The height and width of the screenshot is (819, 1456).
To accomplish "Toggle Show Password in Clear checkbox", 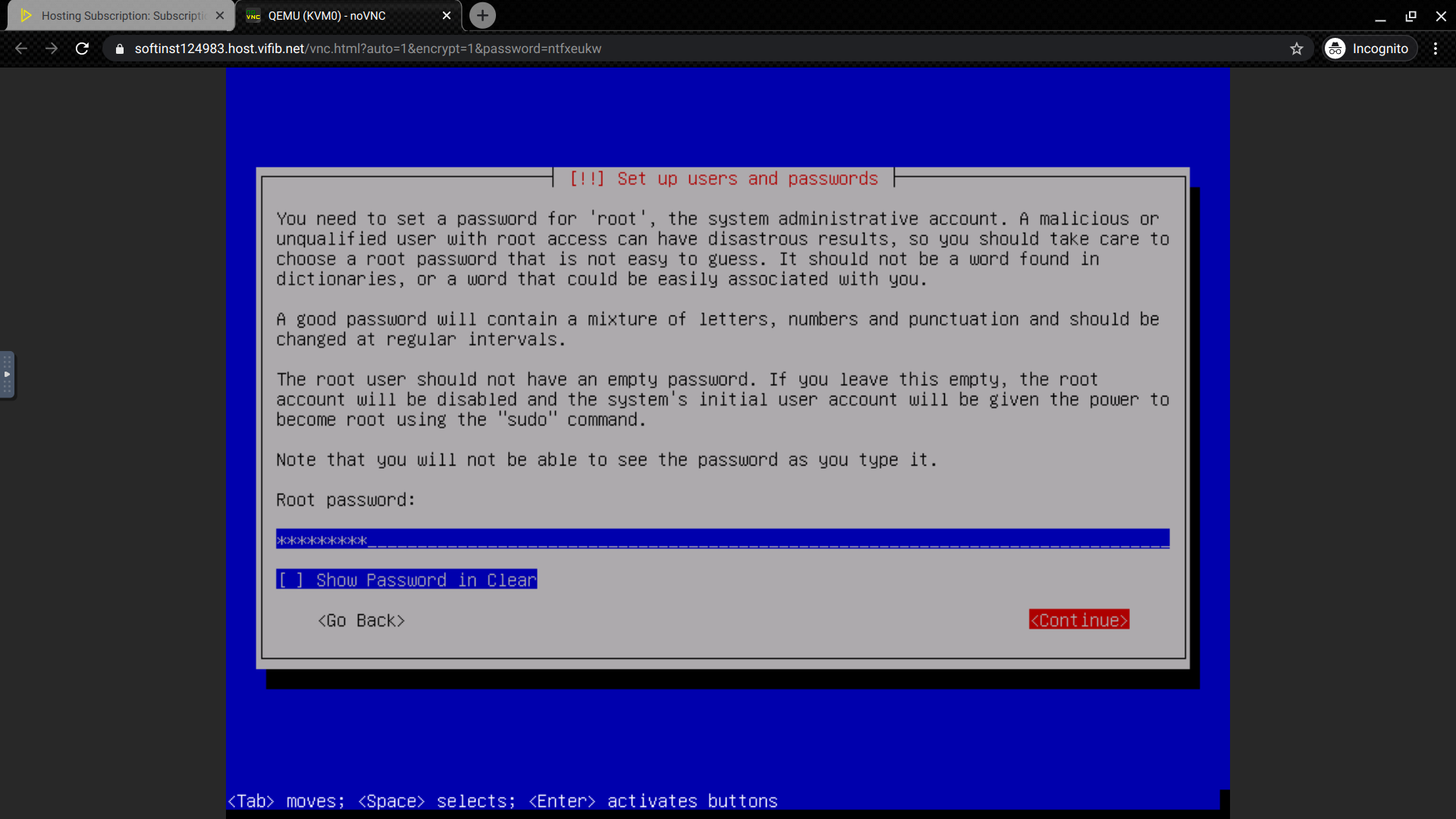I will (x=406, y=579).
